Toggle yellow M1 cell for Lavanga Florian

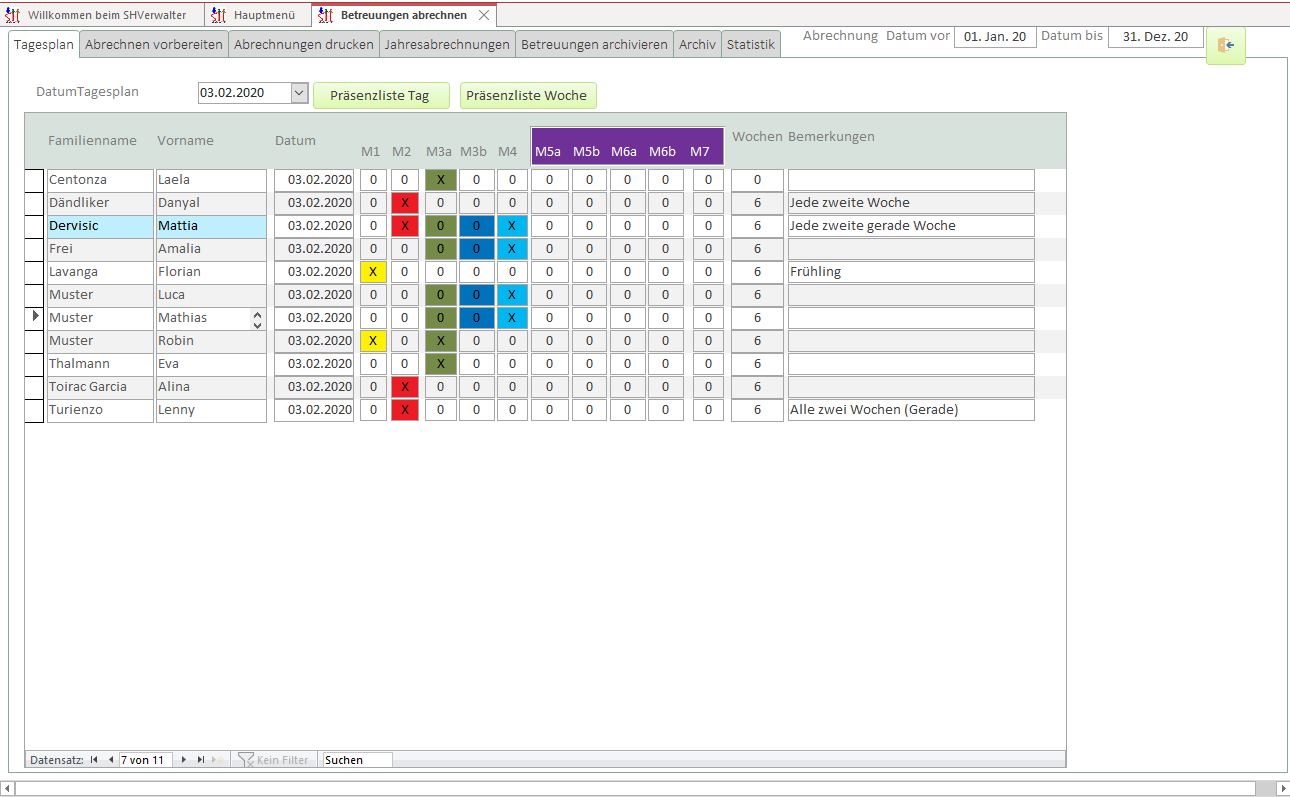(x=373, y=272)
